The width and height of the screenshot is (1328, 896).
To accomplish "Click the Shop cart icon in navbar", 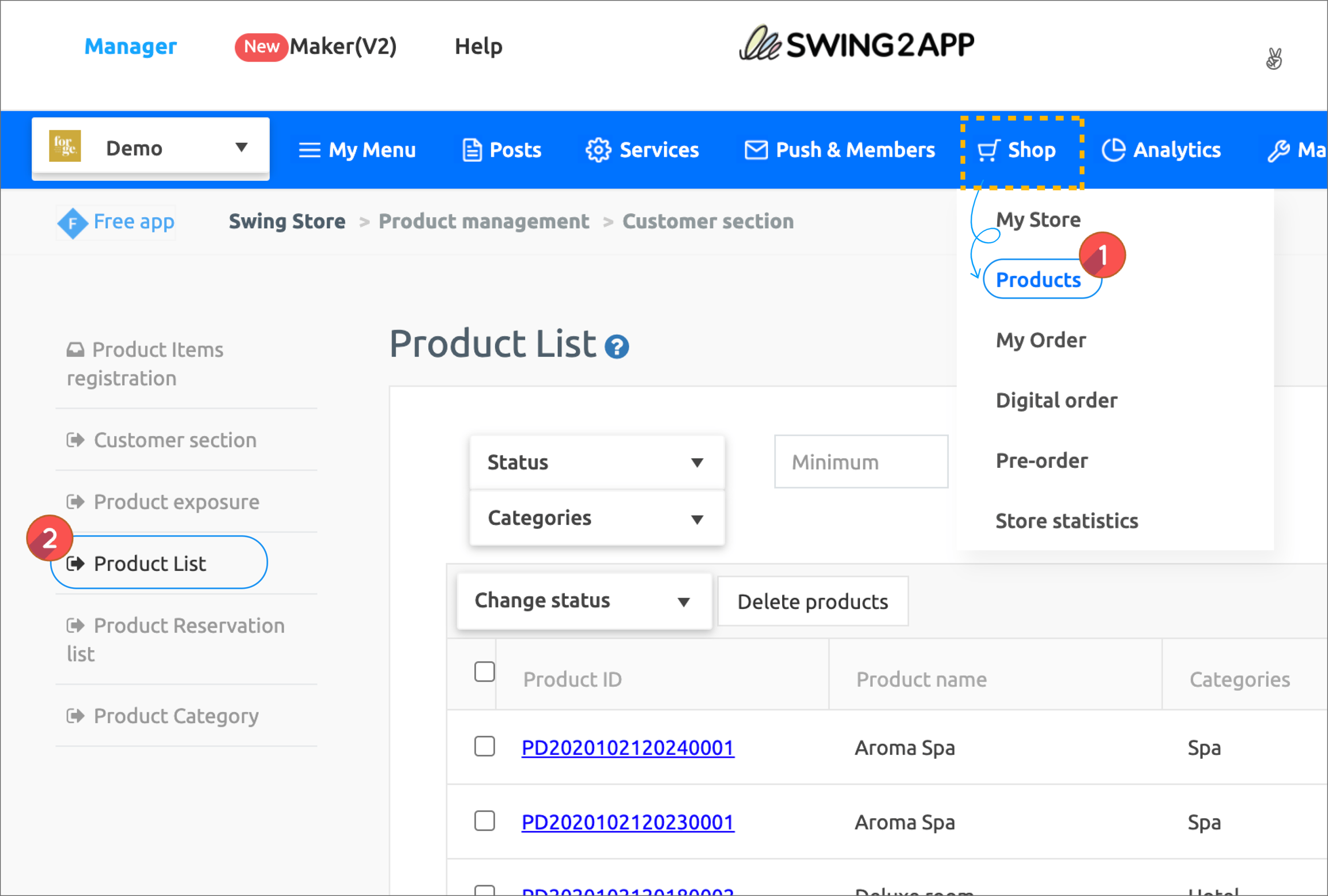I will [989, 150].
